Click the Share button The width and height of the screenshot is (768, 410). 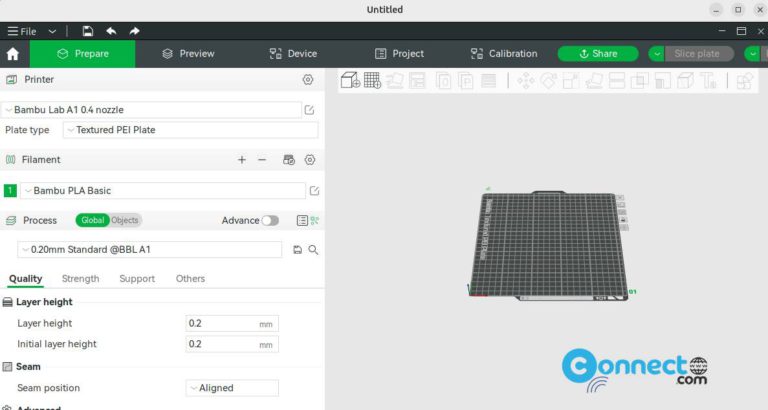pos(598,54)
